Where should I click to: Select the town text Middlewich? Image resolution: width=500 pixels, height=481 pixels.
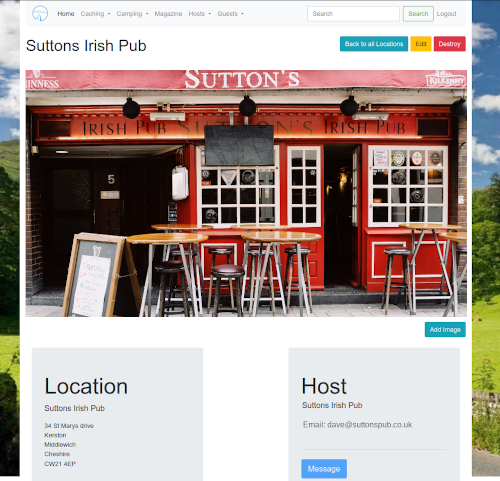(60, 445)
